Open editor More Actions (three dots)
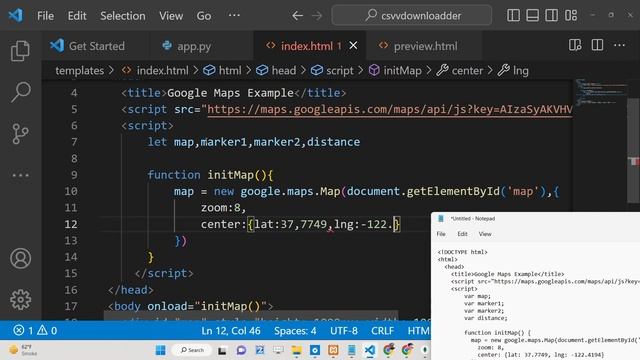The height and width of the screenshot is (360, 640). coord(619,45)
